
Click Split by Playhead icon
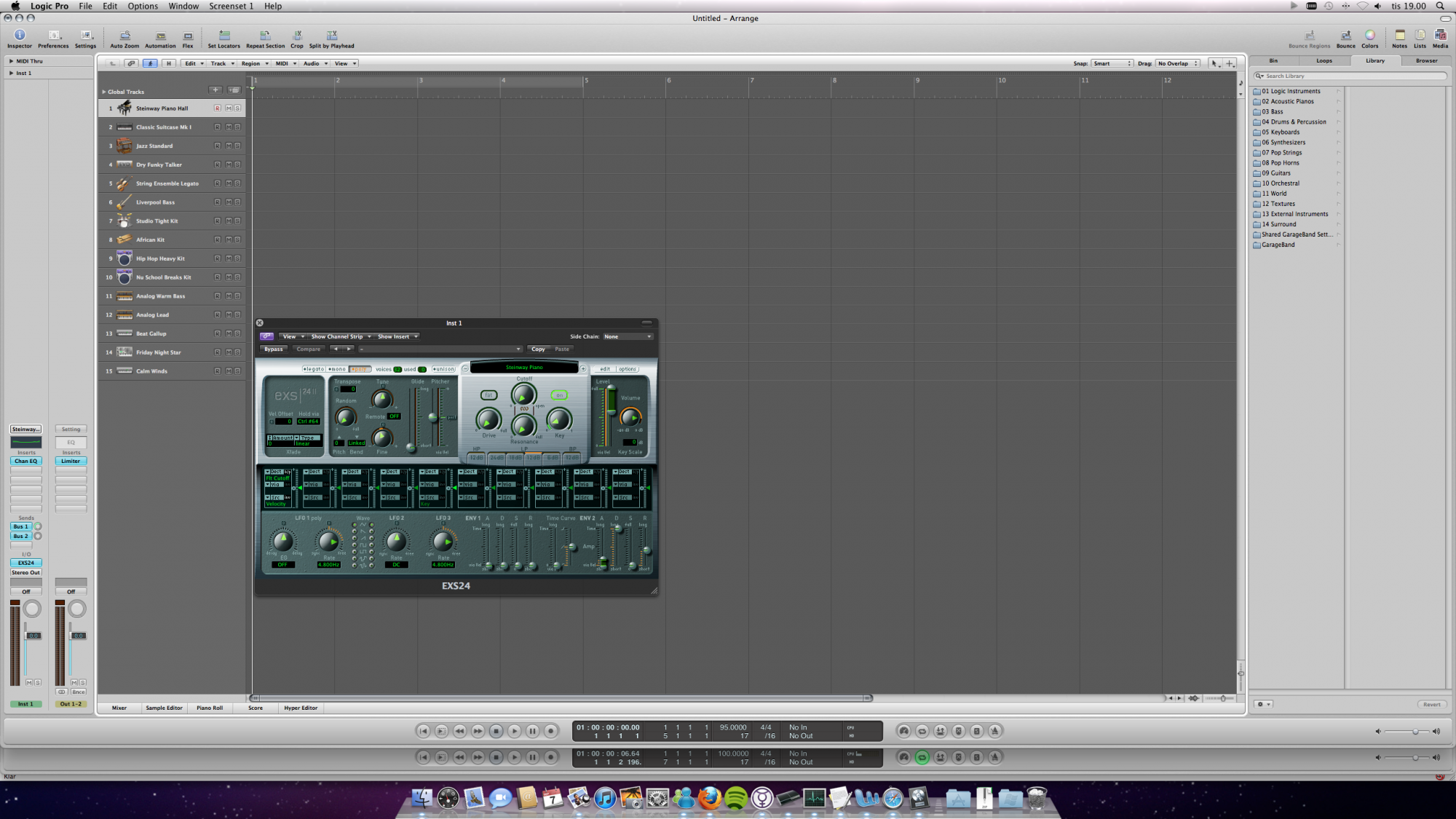click(332, 36)
